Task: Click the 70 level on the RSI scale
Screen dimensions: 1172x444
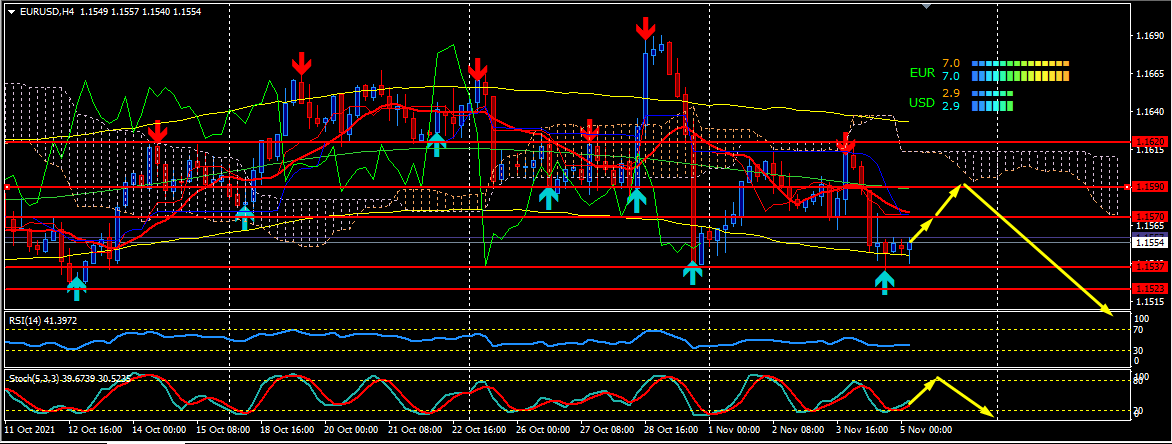Action: (x=1139, y=330)
